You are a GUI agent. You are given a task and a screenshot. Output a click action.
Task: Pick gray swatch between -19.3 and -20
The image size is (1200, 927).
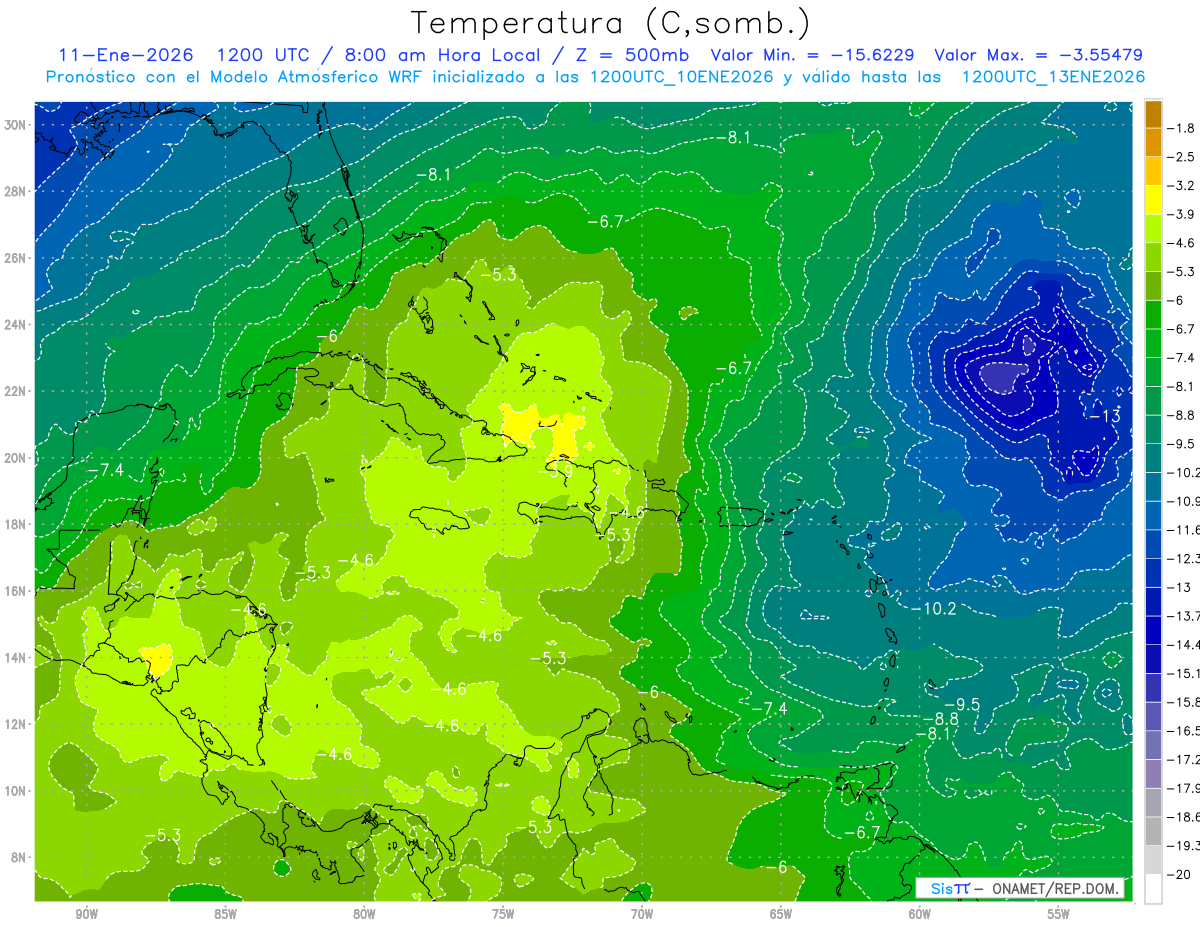coord(1153,860)
